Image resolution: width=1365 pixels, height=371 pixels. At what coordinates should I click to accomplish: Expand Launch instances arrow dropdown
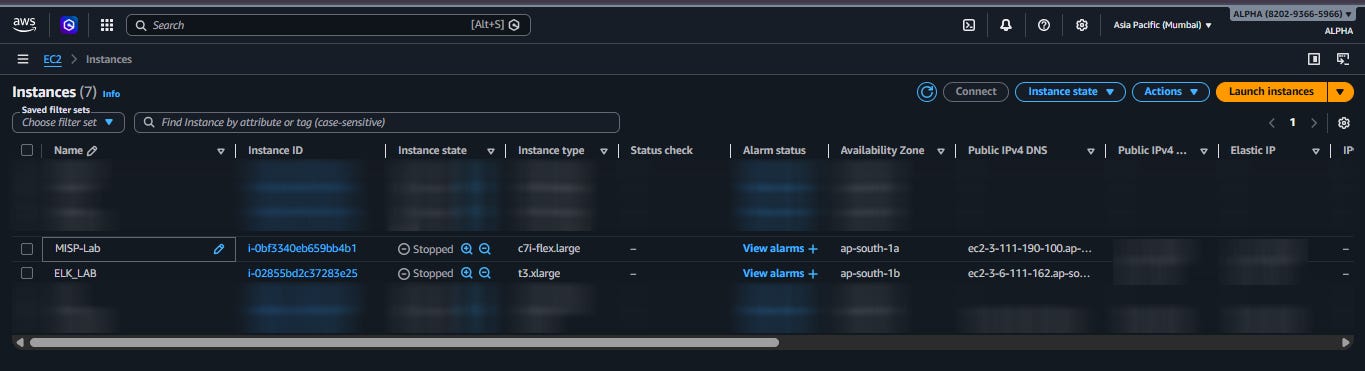pos(1340,92)
